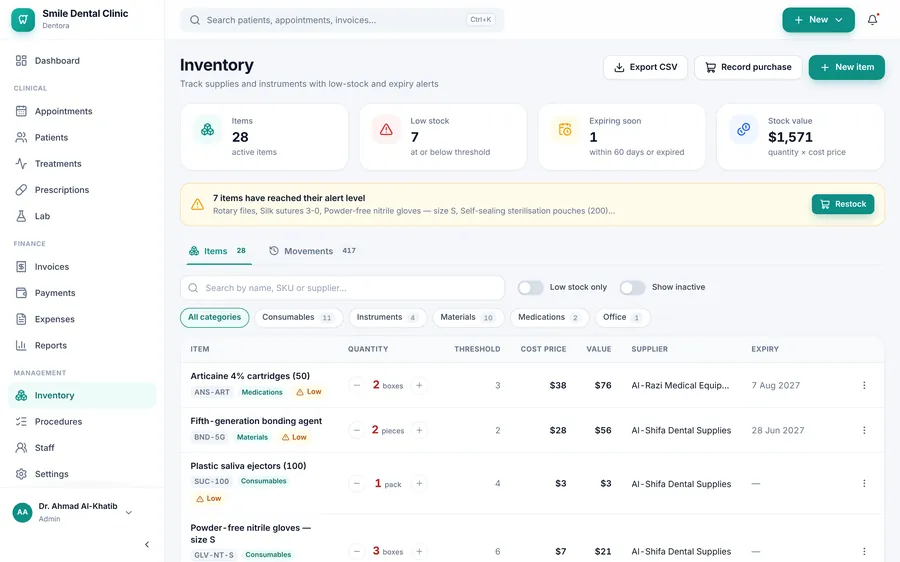This screenshot has height=562, width=900.
Task: Click Al-Razi Medical Equip supplier cell
Action: [680, 385]
